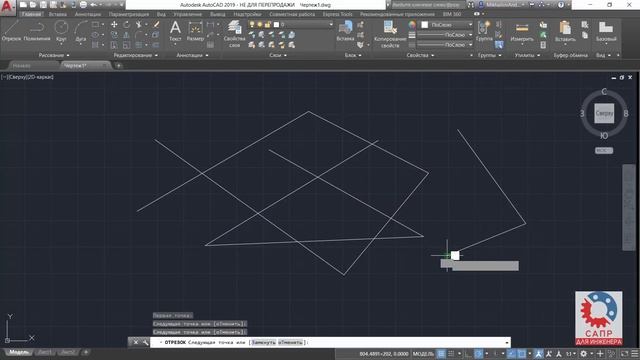640x360 pixels.
Task: Click the viewport label [-][Сверху][2D-каркас]
Action: click(x=27, y=77)
